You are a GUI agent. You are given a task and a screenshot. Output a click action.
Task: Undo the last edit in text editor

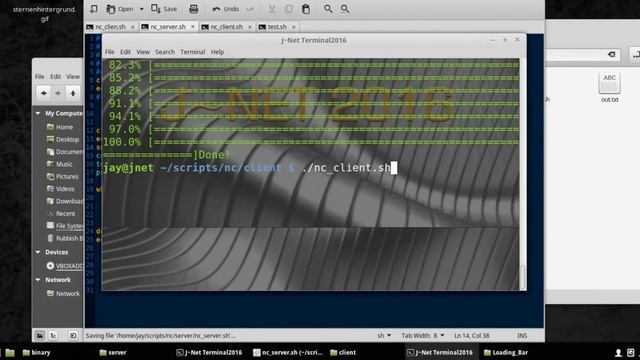coord(225,9)
